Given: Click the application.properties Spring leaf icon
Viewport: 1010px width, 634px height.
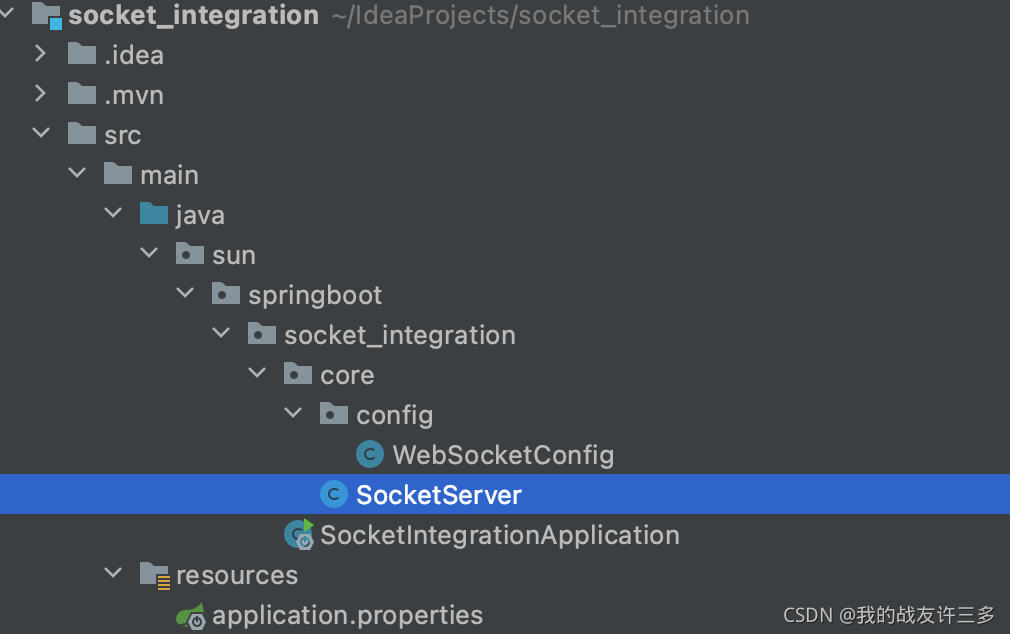Looking at the screenshot, I should [190, 615].
